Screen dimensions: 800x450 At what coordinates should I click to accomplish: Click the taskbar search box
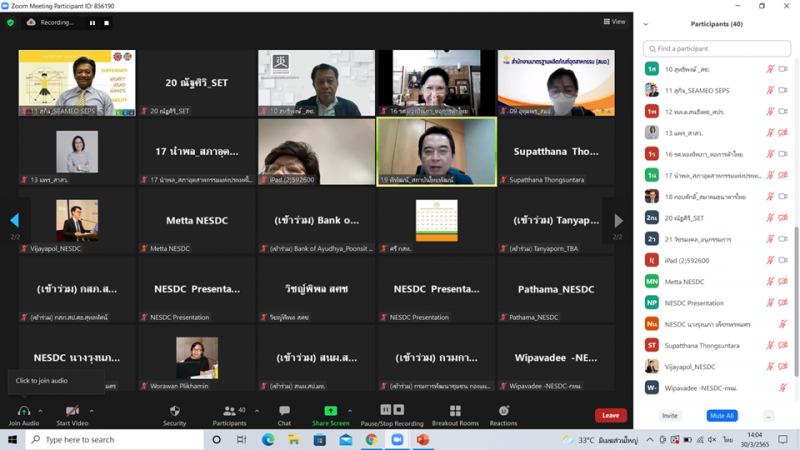click(115, 439)
